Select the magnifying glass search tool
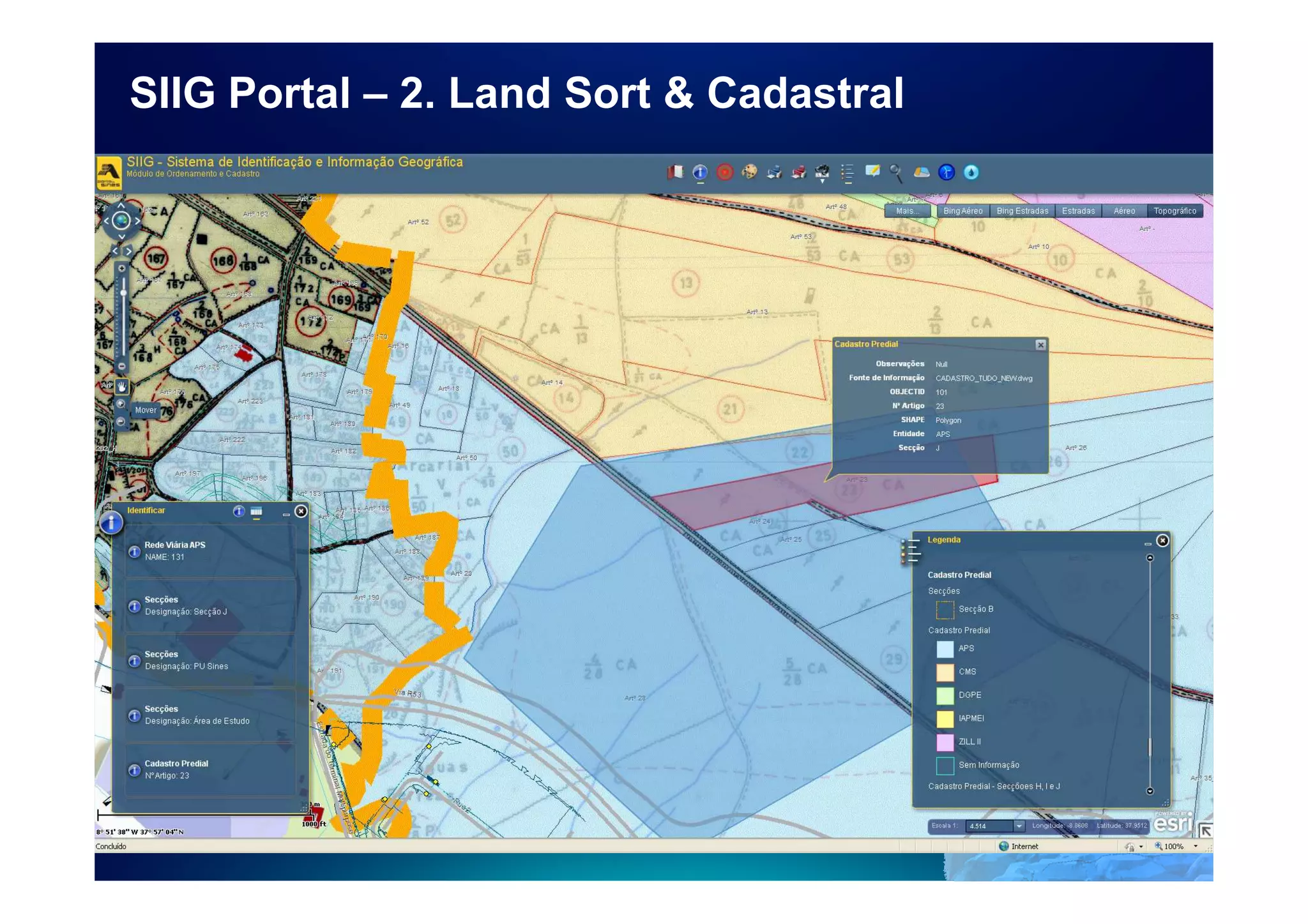This screenshot has height=924, width=1308. [896, 173]
